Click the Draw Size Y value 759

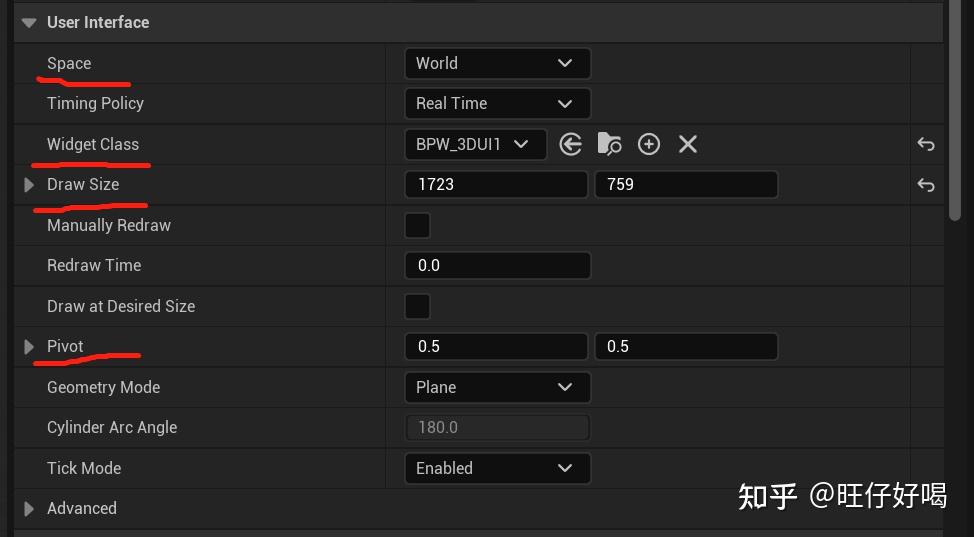[x=685, y=185]
